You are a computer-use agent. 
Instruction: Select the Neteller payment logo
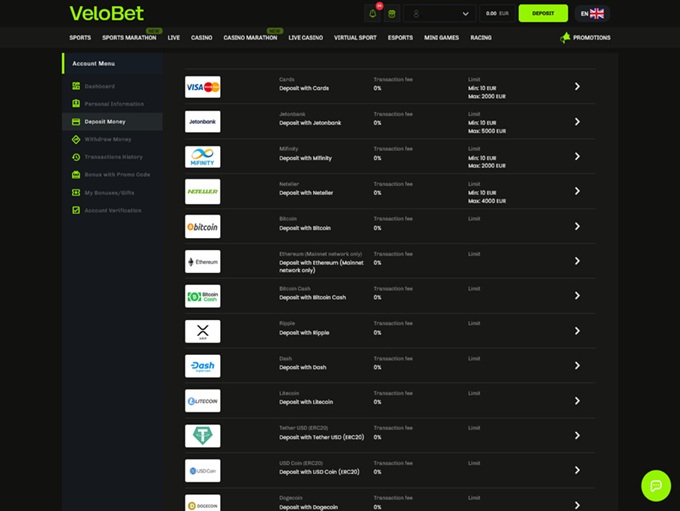coord(202,192)
